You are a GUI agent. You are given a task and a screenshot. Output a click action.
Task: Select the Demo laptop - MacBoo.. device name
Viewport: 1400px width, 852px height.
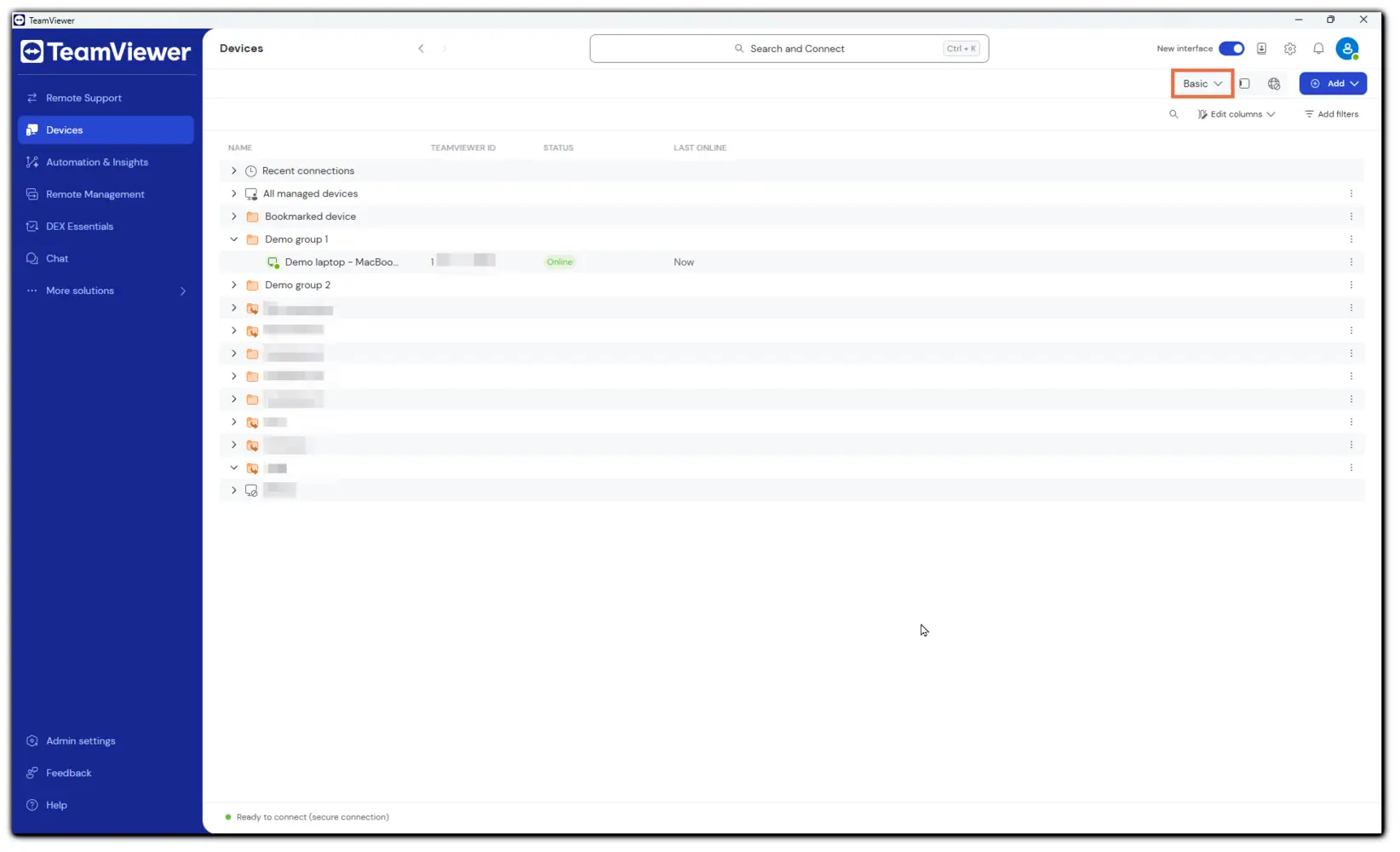pyautogui.click(x=341, y=262)
